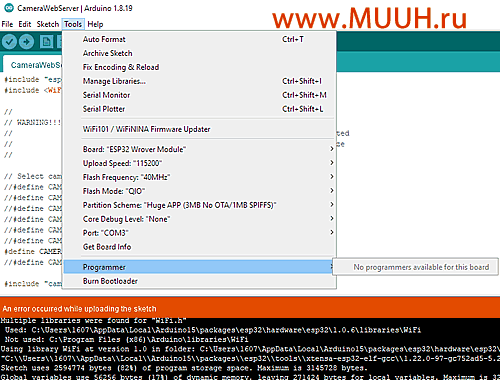The height and width of the screenshot is (380, 500).
Task: Click the 'Global variables use' console line
Action: click(250, 377)
